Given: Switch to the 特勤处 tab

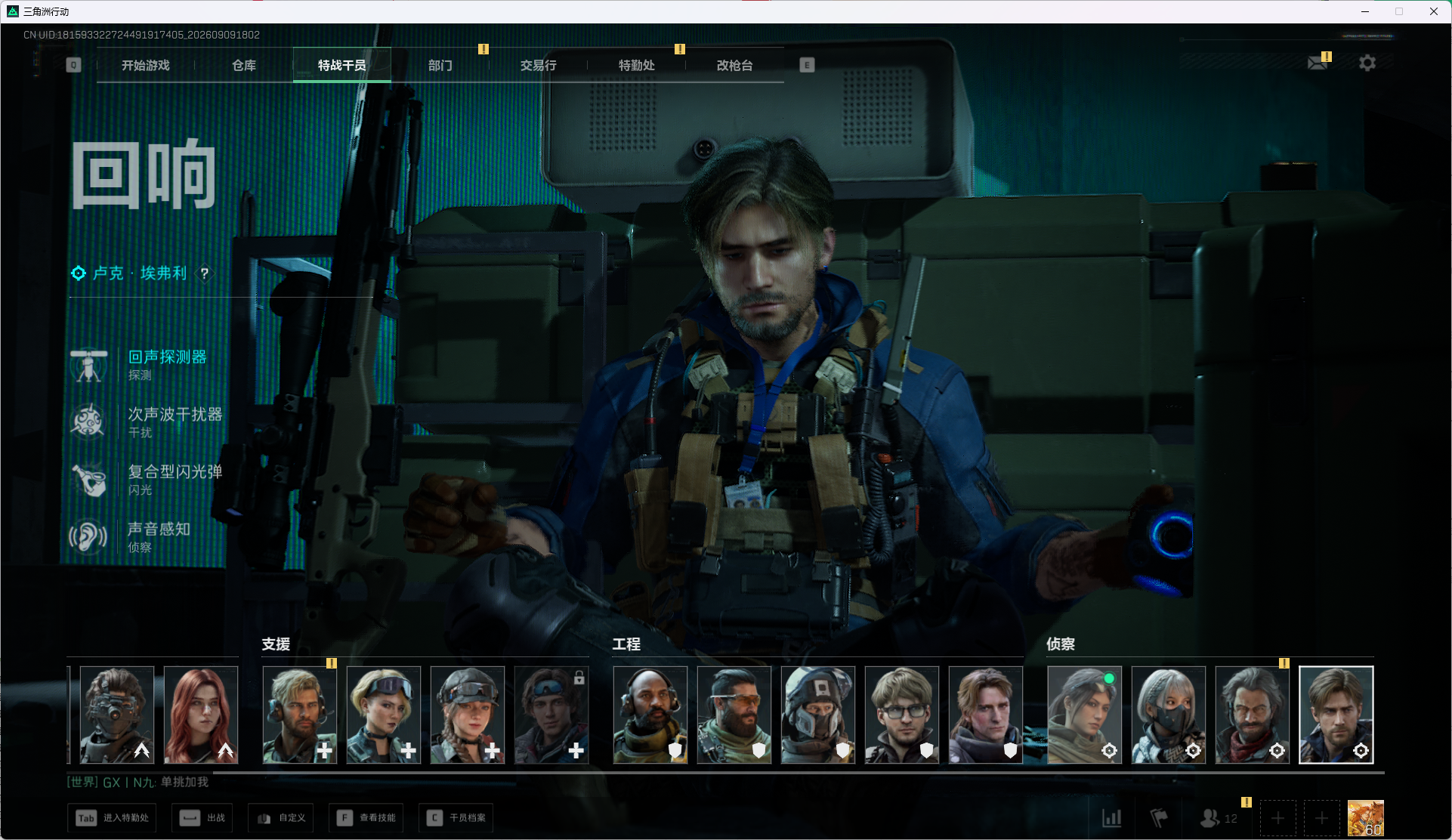Looking at the screenshot, I should [637, 66].
